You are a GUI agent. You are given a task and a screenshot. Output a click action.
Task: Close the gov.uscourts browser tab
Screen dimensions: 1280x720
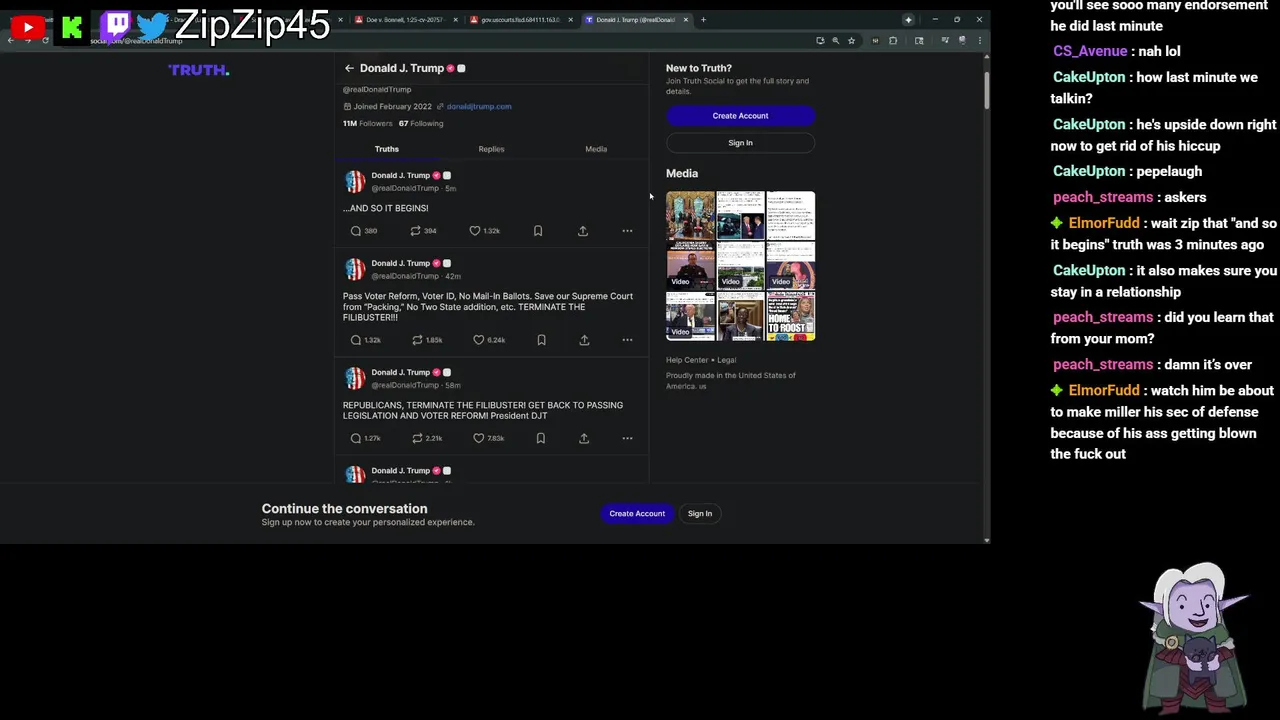570,19
